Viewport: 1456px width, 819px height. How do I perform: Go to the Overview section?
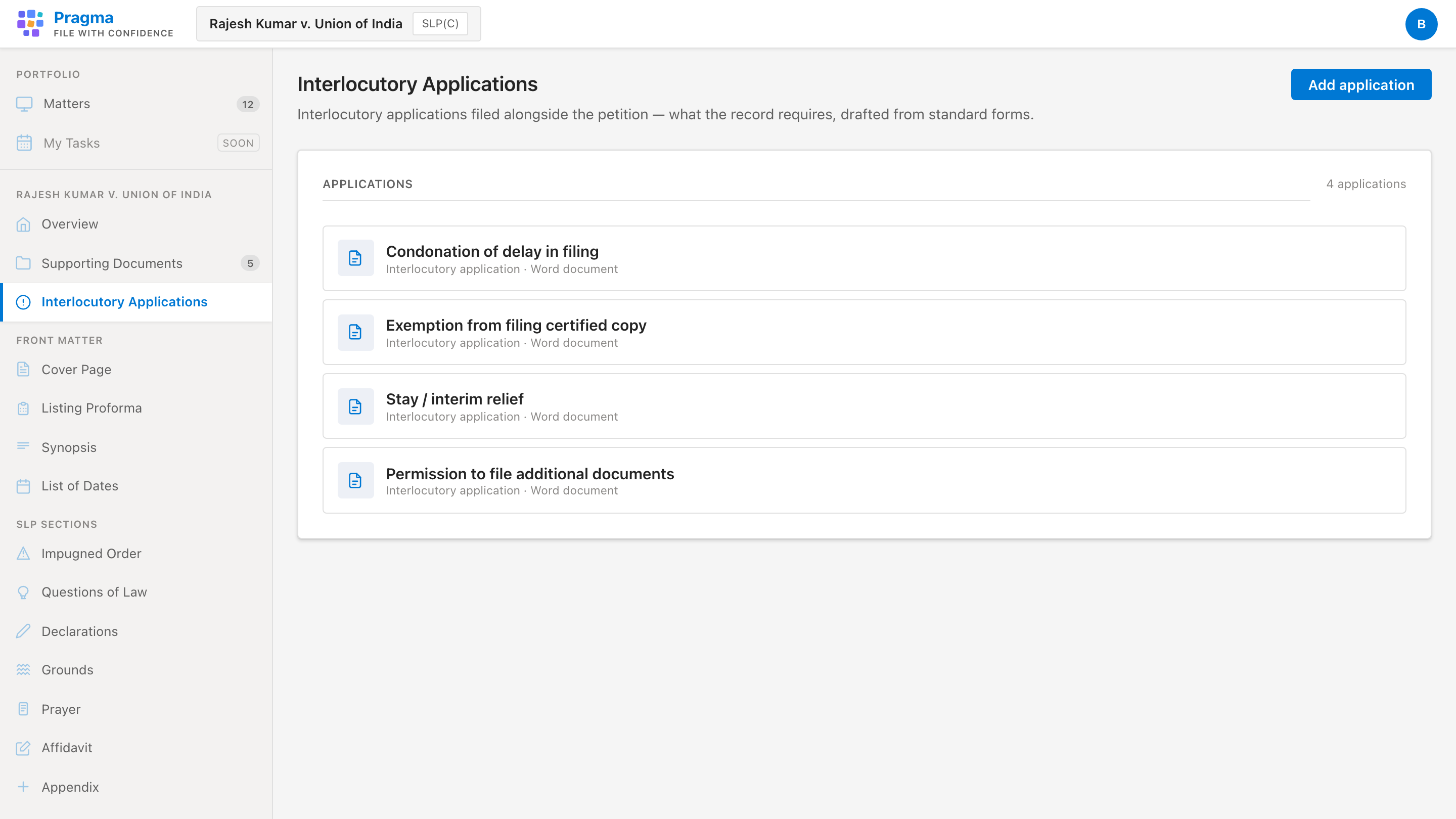(136, 224)
